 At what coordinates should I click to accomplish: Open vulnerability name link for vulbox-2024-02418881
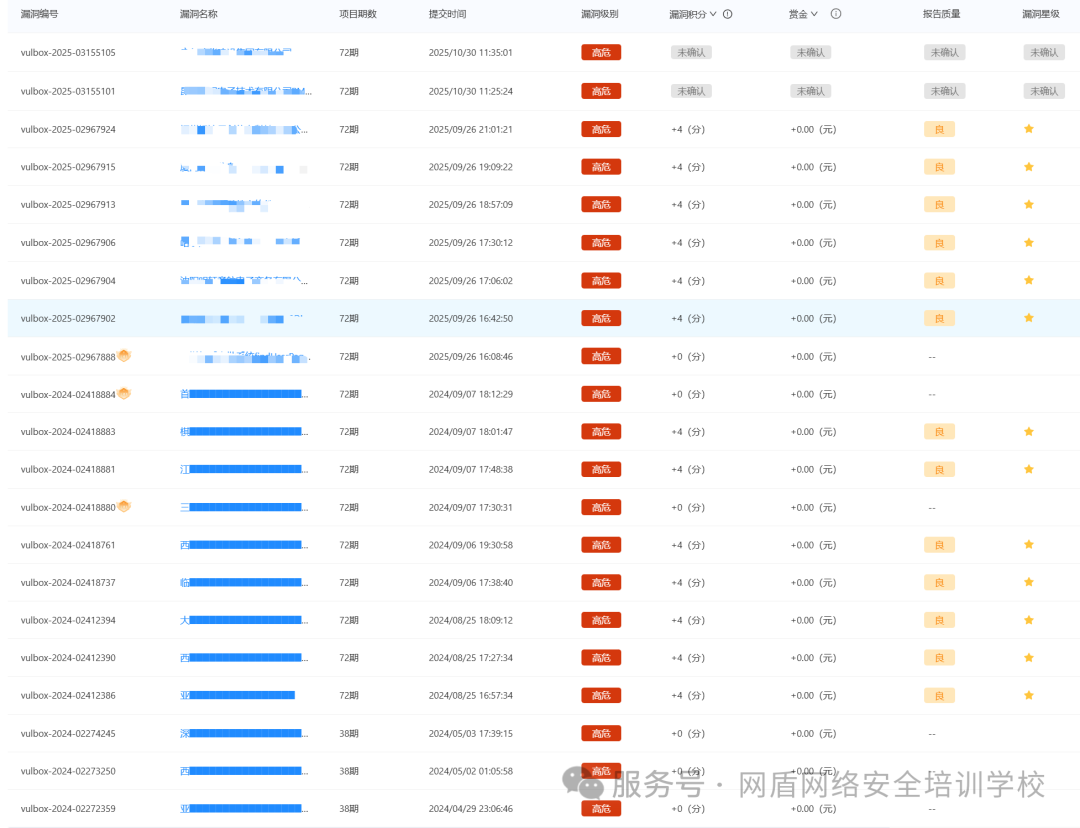pos(244,469)
